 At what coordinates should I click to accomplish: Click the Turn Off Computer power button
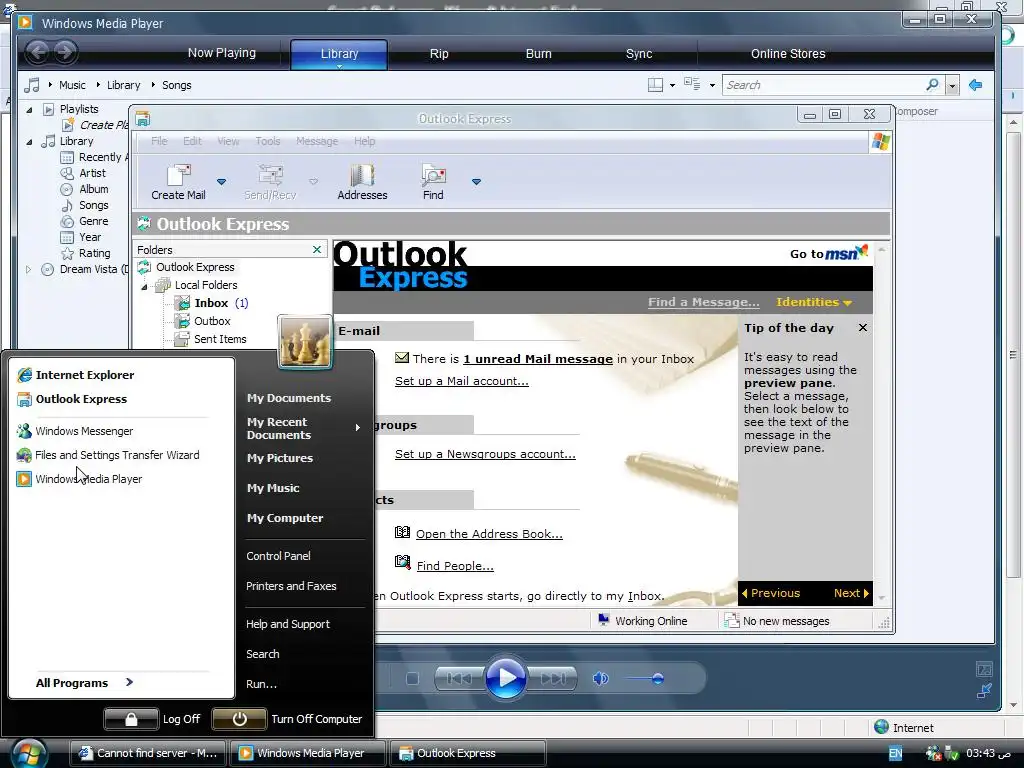[x=240, y=719]
